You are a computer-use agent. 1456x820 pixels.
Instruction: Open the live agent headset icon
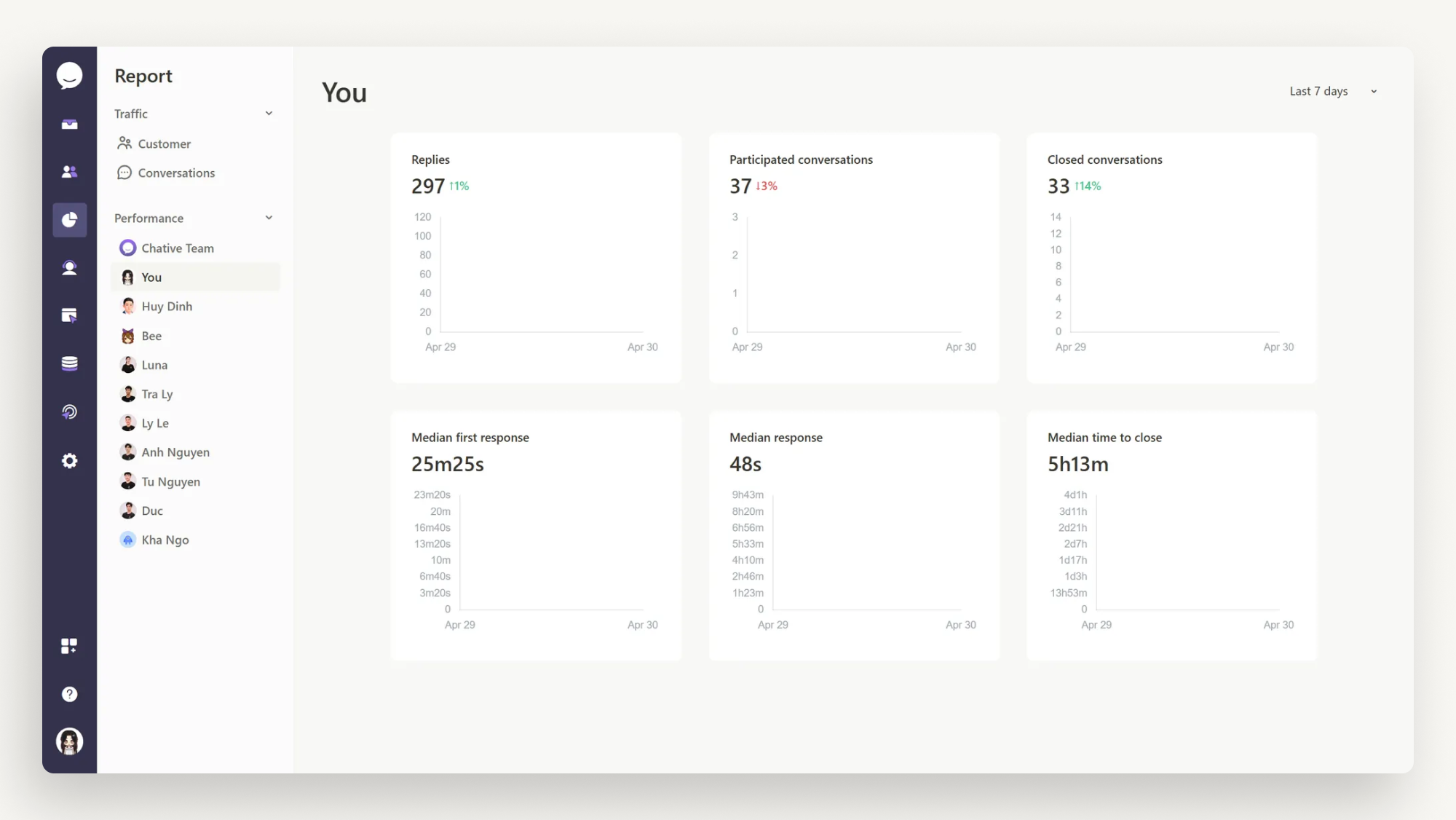click(x=69, y=267)
